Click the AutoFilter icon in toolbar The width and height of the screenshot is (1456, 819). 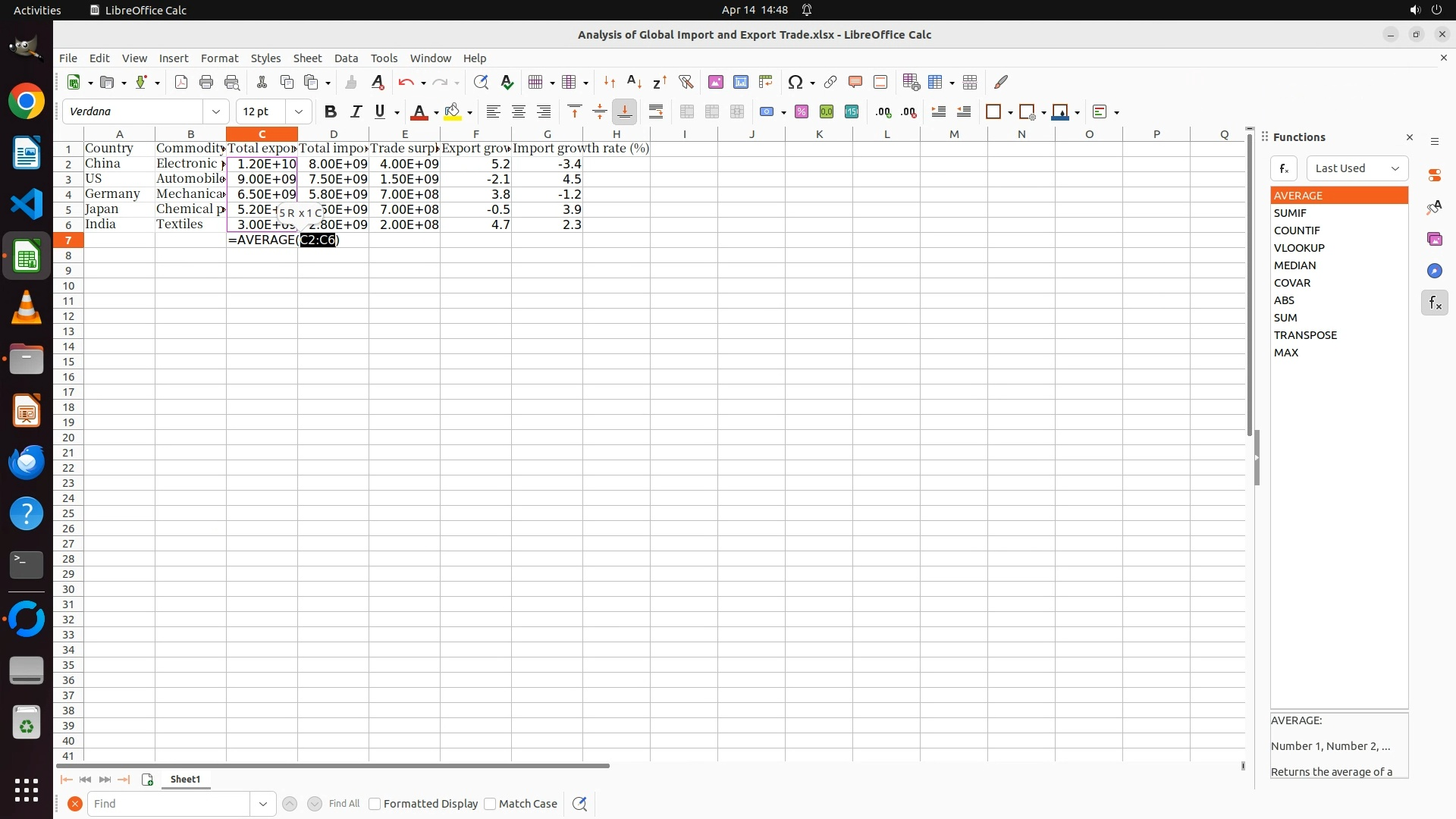click(x=686, y=82)
